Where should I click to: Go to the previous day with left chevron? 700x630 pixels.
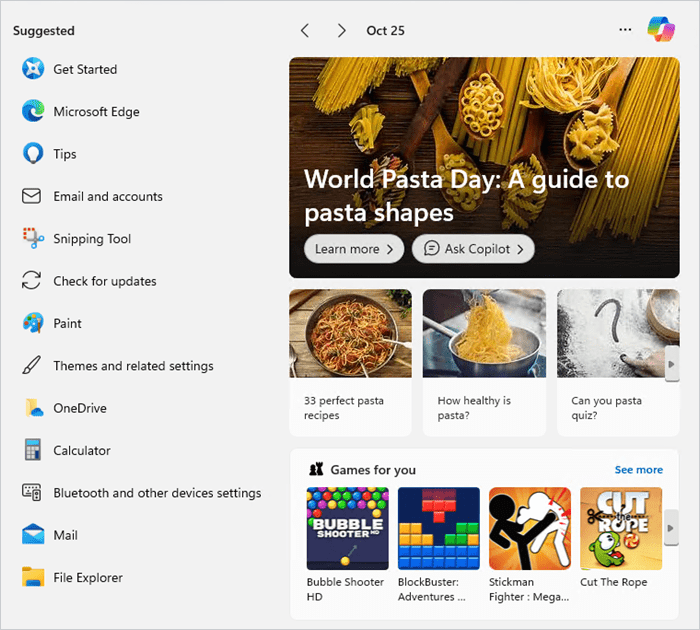click(x=305, y=30)
